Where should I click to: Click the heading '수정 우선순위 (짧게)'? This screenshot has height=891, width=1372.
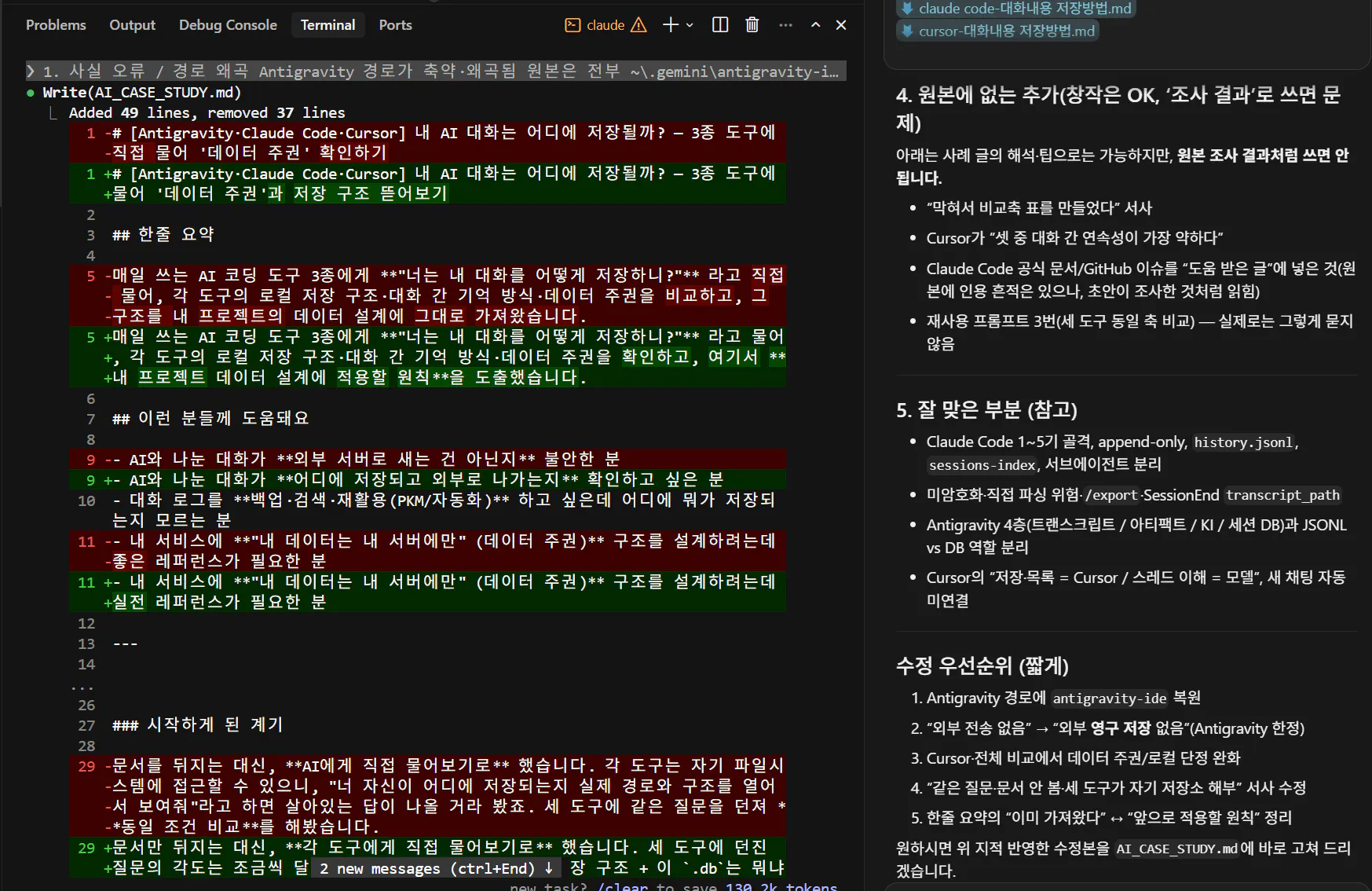982,665
